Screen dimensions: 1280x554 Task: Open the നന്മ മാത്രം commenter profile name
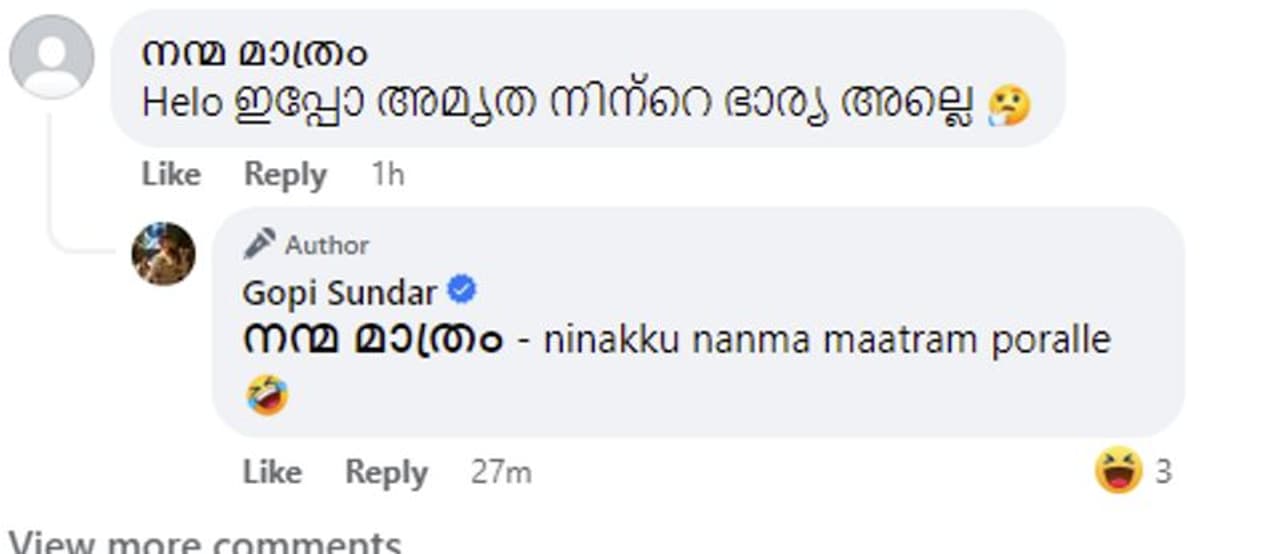[x=254, y=52]
